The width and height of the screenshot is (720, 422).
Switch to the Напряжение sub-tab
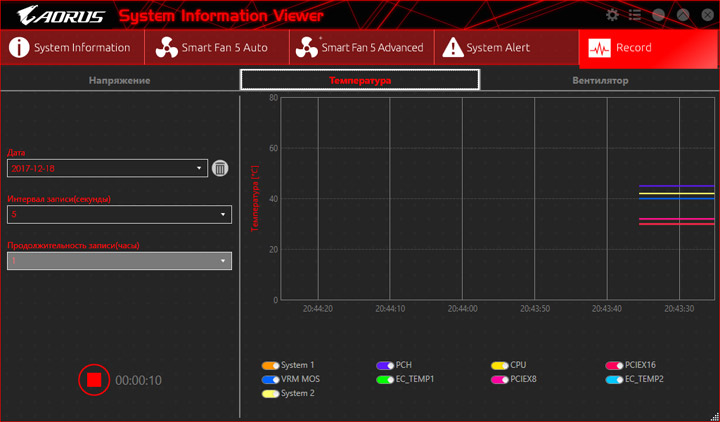(119, 80)
